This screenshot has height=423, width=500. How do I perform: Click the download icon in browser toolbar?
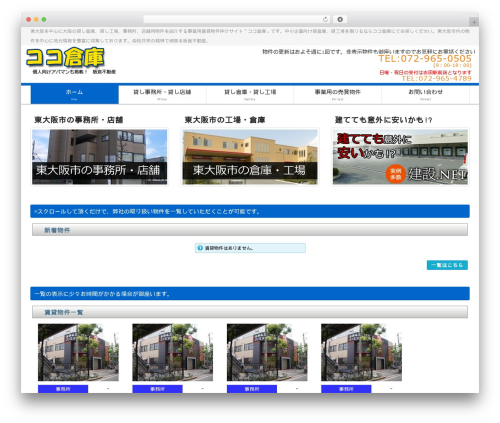340,20
